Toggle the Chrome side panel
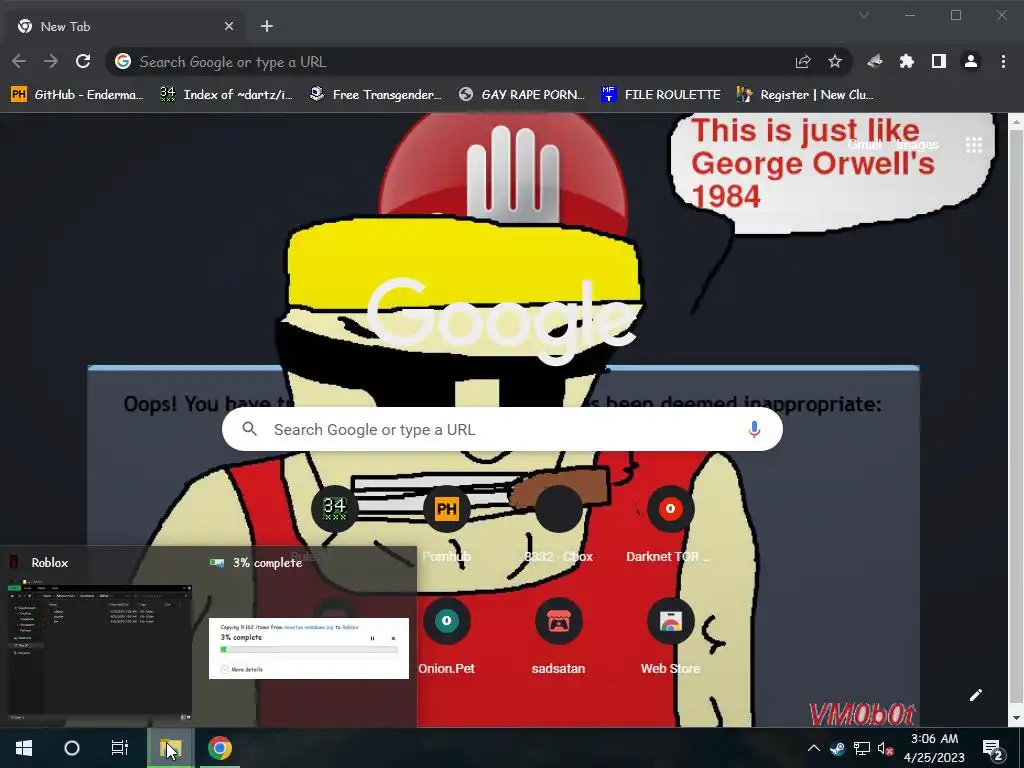This screenshot has height=768, width=1024. click(938, 61)
